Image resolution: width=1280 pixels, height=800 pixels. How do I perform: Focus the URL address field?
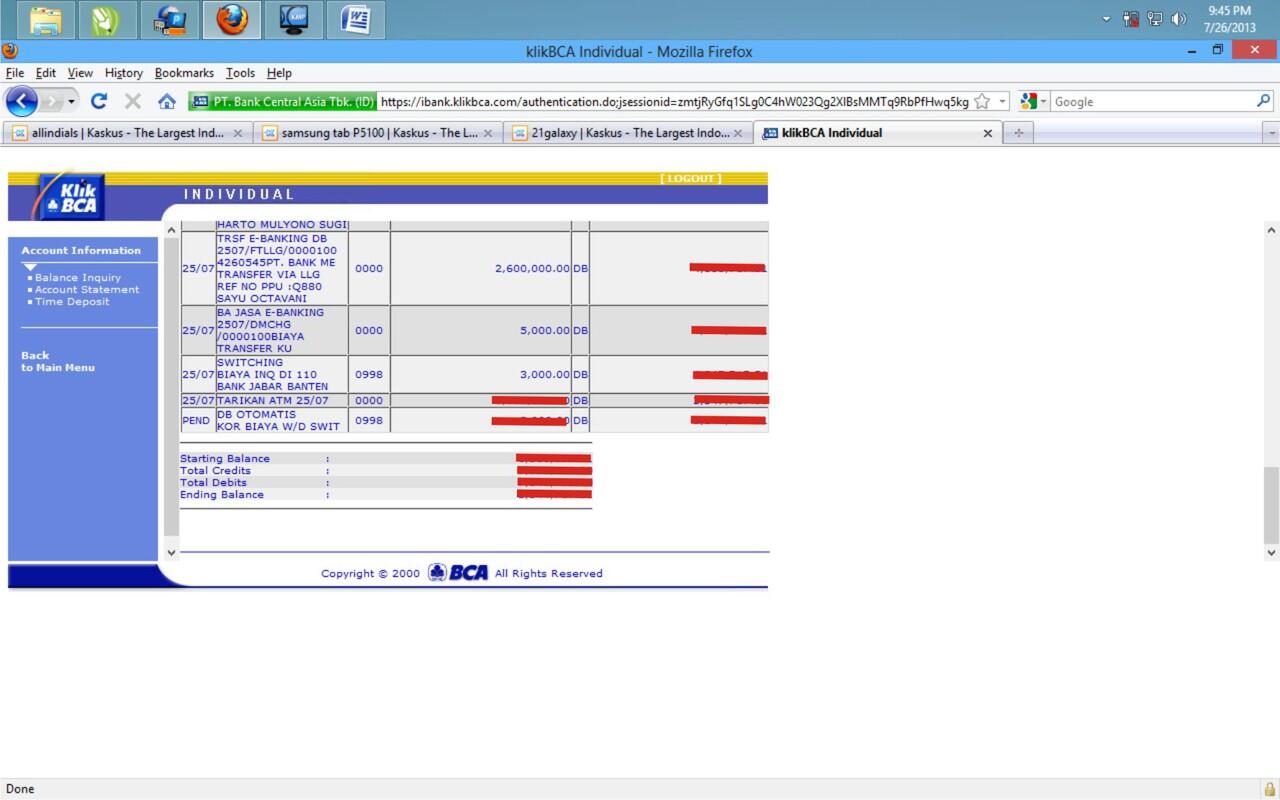pyautogui.click(x=674, y=102)
